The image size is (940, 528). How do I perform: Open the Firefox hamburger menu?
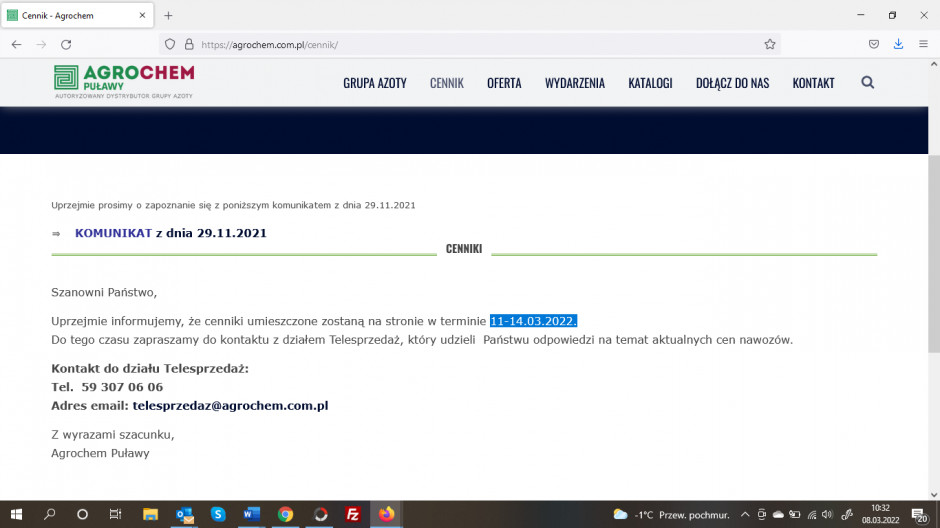[923, 44]
